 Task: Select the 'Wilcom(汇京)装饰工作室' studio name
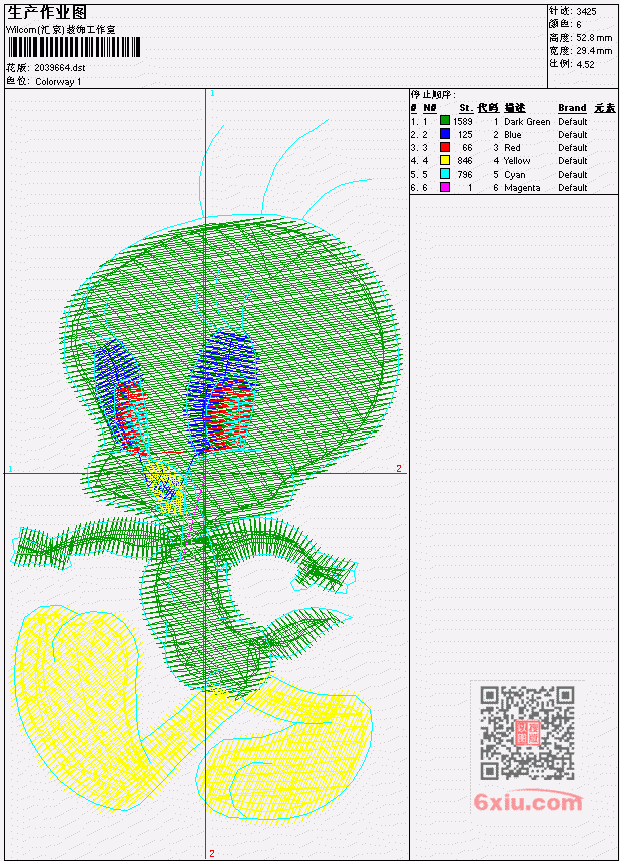pyautogui.click(x=60, y=30)
